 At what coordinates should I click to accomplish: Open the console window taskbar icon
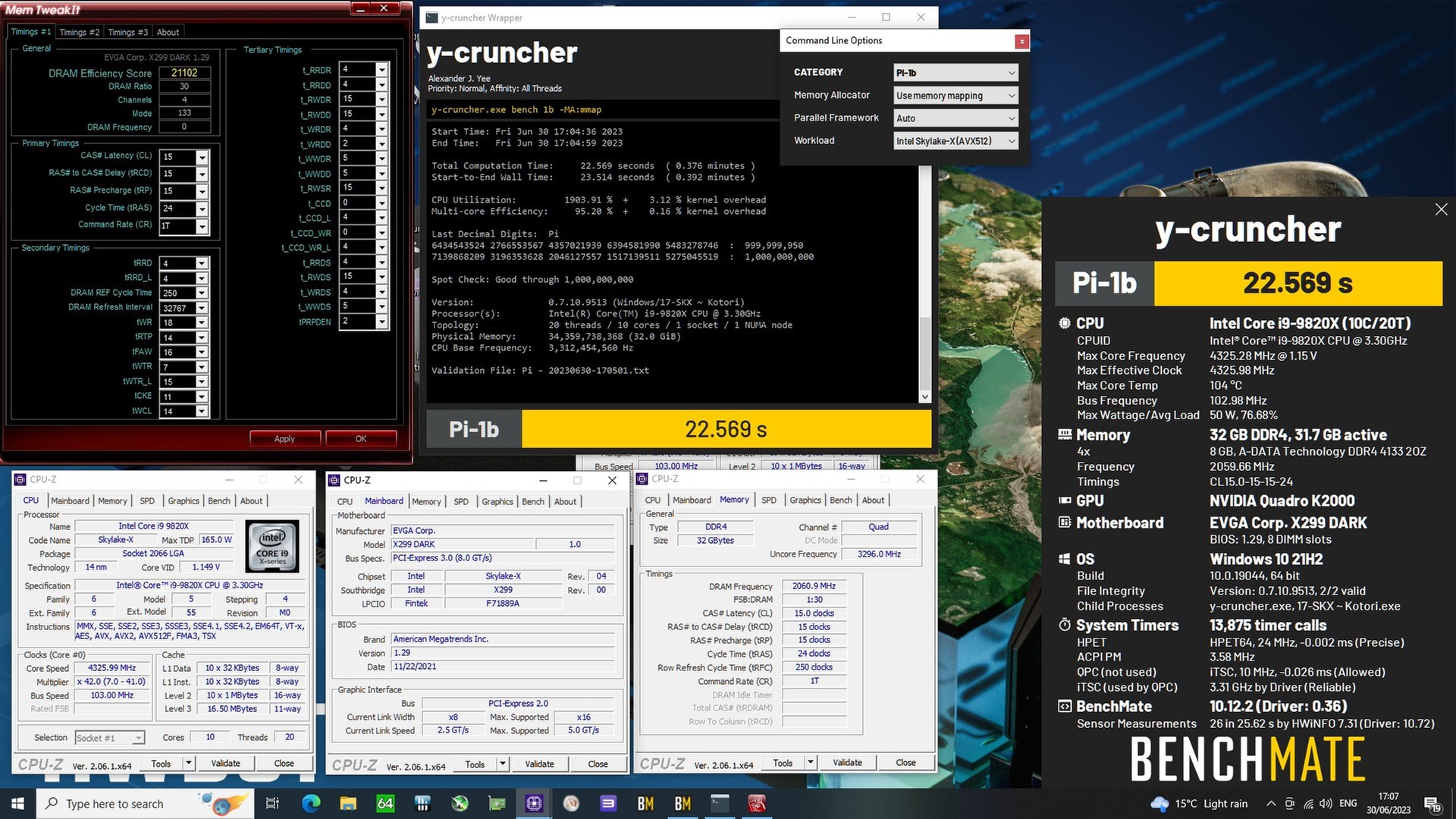click(720, 803)
